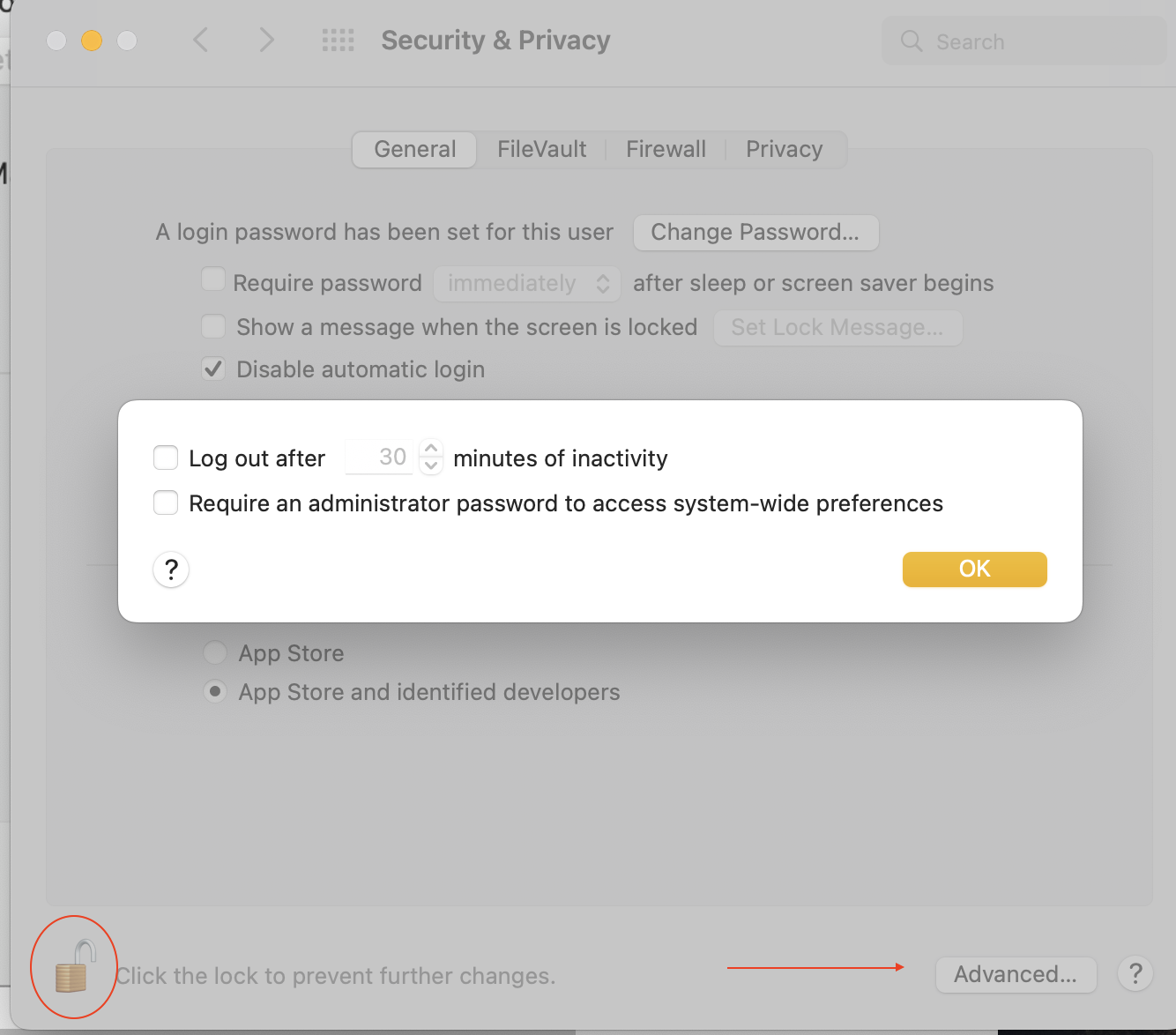1176x1035 pixels.
Task: Click the search magnifying glass icon
Action: [x=912, y=41]
